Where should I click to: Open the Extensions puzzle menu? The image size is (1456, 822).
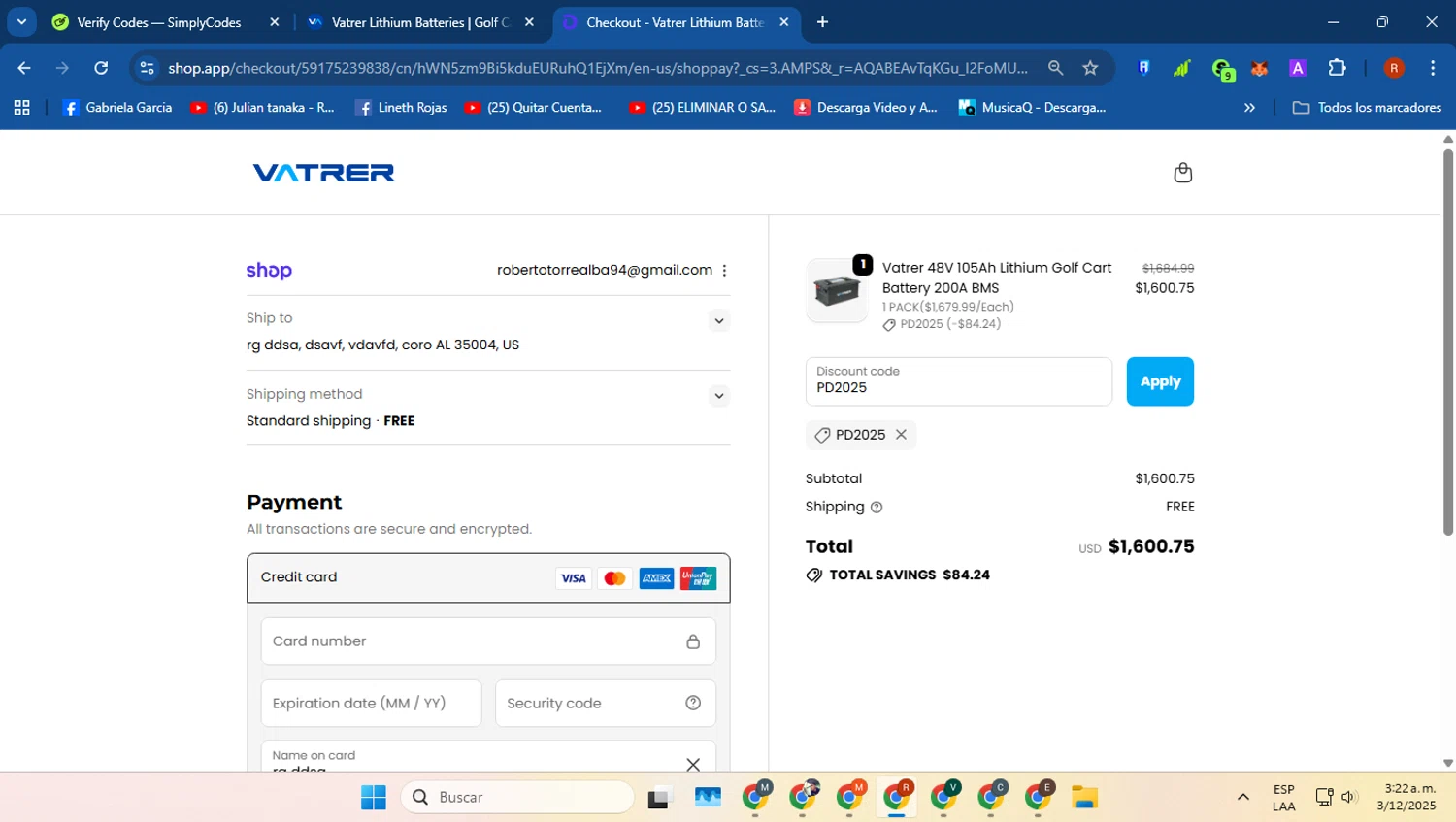point(1337,68)
